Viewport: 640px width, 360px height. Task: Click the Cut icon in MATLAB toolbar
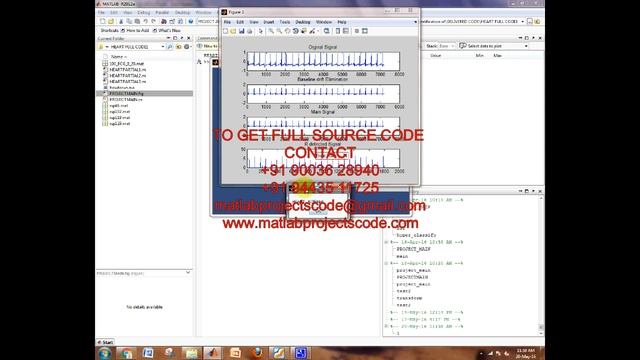(121, 21)
